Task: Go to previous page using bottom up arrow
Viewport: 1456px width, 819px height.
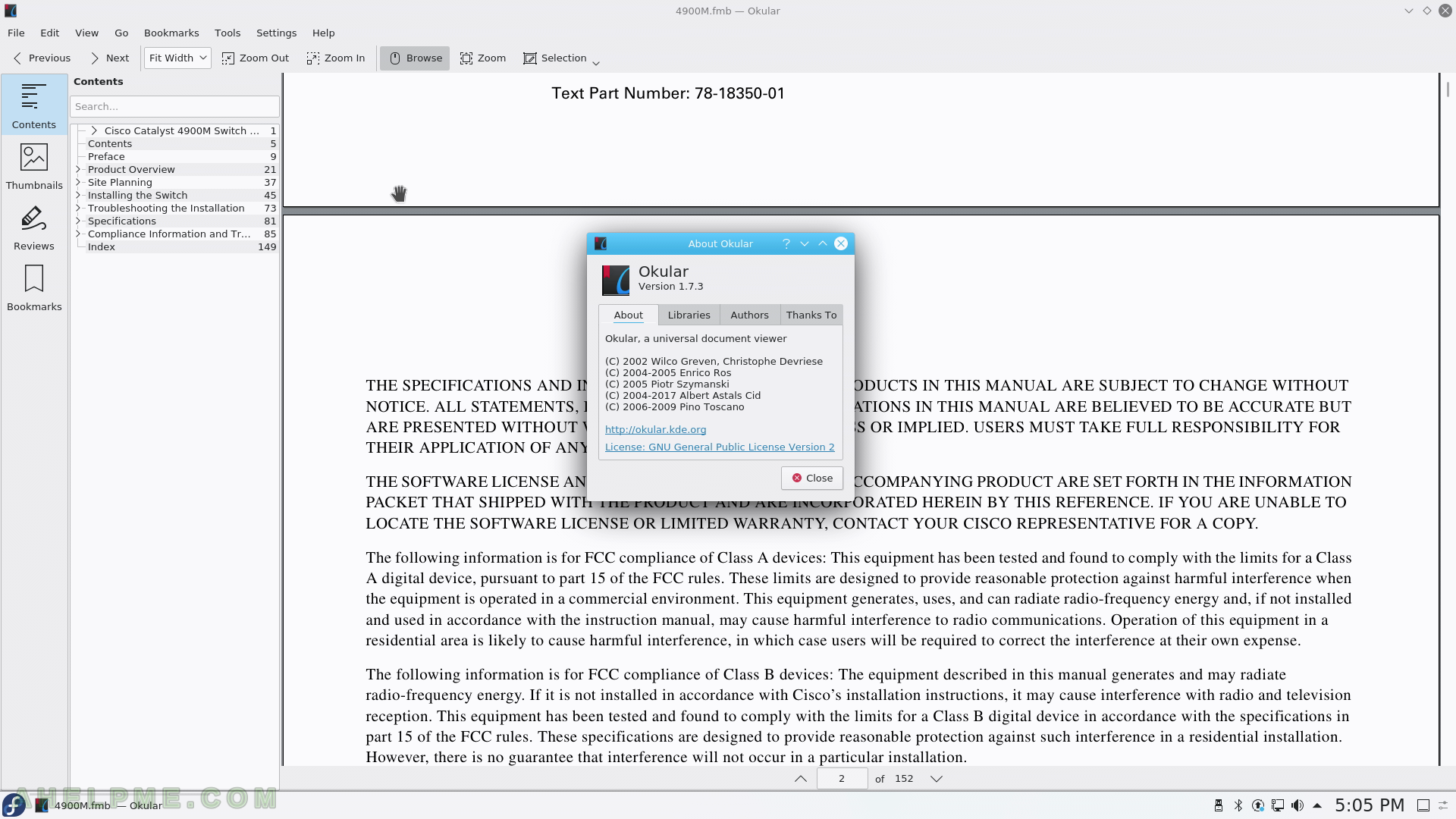Action: pyautogui.click(x=801, y=779)
